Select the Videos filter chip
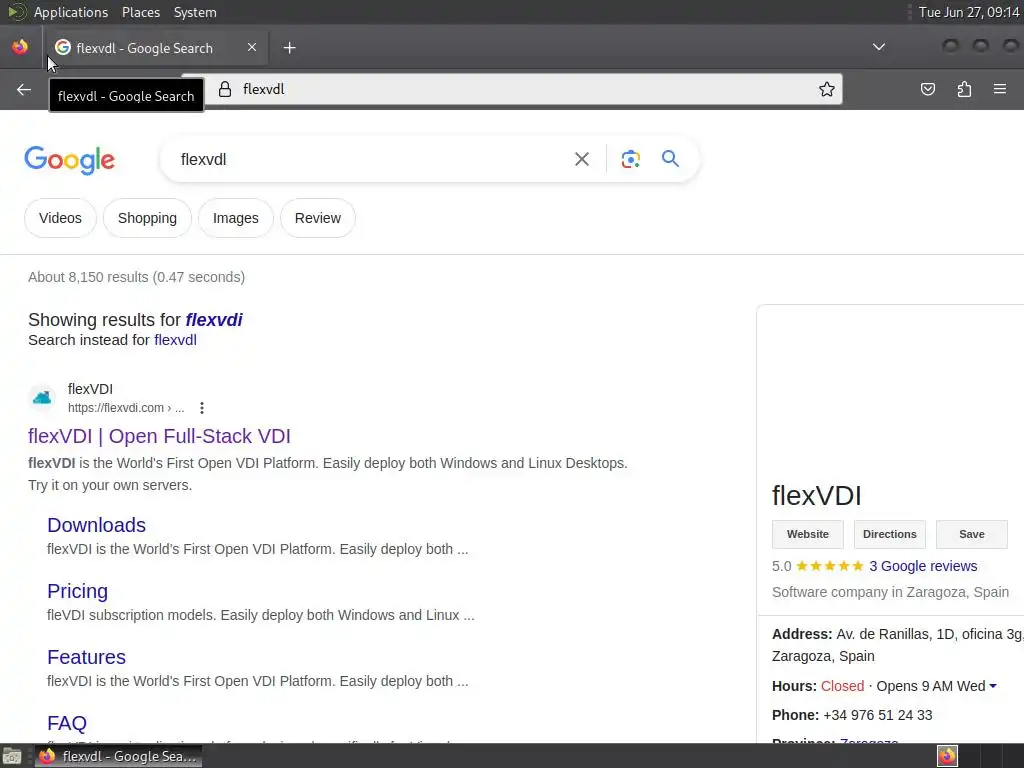The image size is (1024, 768). coord(60,218)
